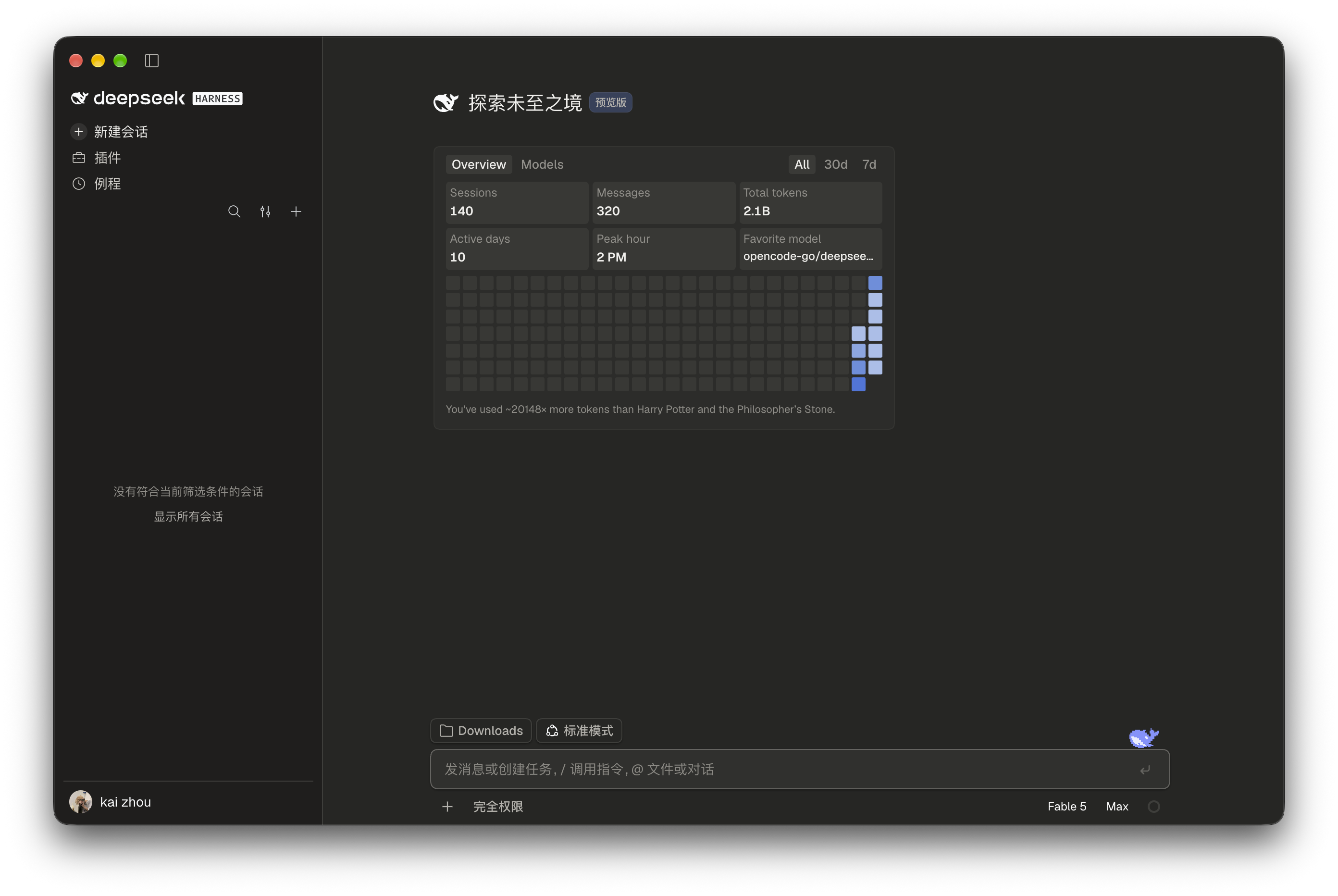
Task: Click the Total tokens 2.1B card
Action: [x=811, y=202]
